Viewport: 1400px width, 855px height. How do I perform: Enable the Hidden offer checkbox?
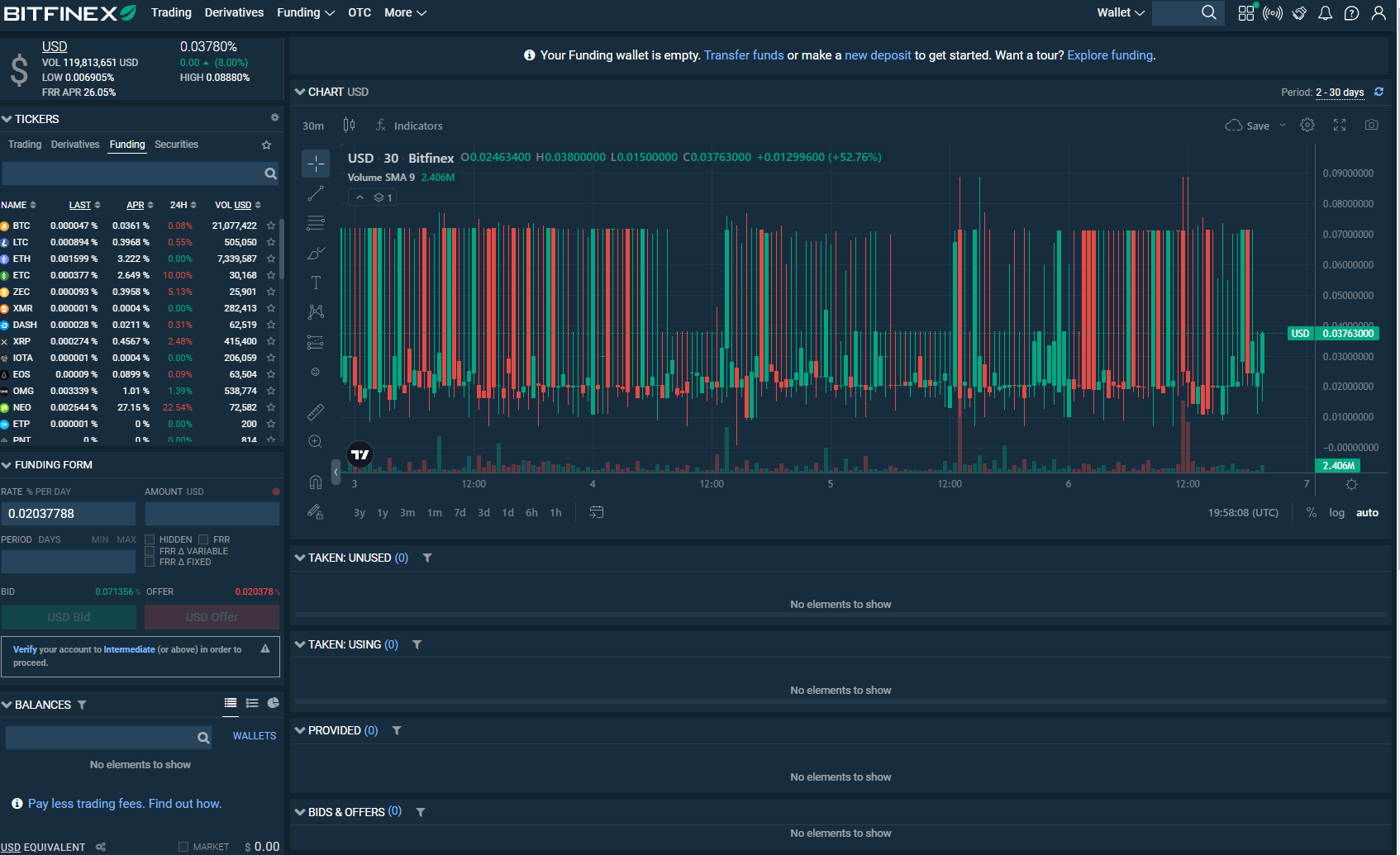pyautogui.click(x=150, y=539)
